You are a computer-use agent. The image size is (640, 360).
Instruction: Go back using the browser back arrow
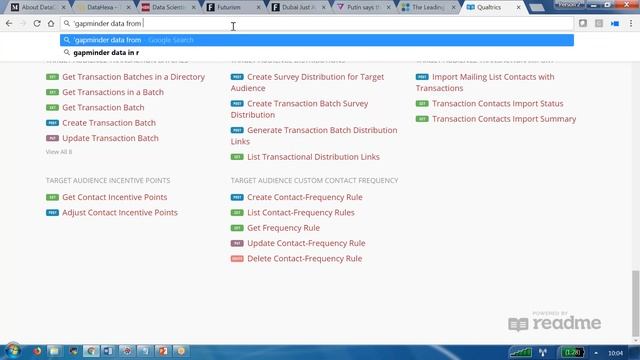click(9, 24)
